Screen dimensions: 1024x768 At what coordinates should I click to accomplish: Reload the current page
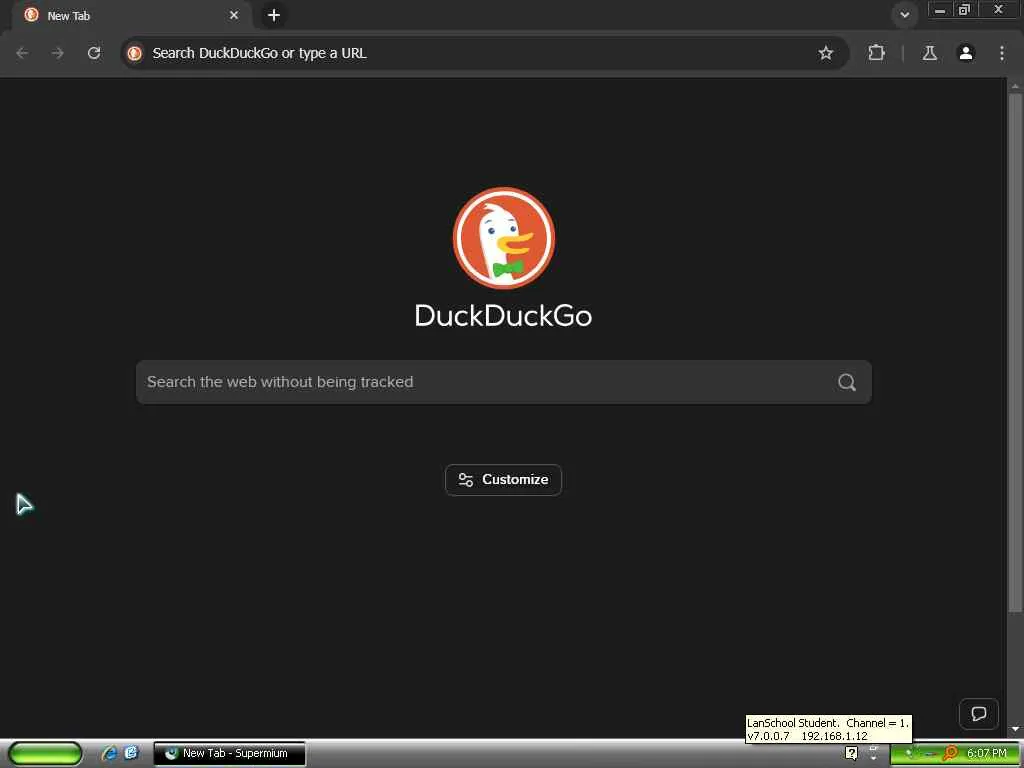(94, 53)
